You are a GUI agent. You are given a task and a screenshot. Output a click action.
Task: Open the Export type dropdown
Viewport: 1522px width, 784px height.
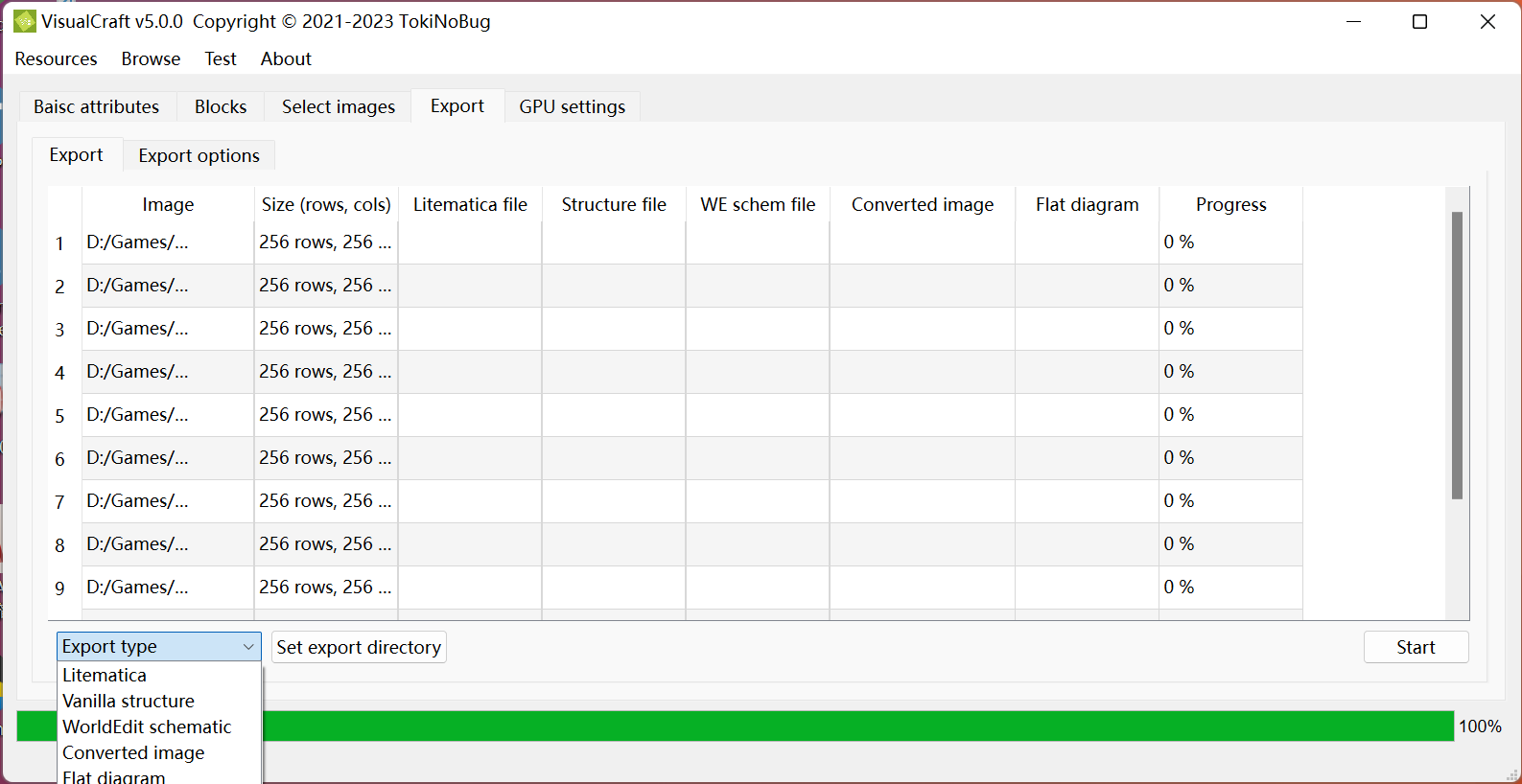tap(158, 647)
